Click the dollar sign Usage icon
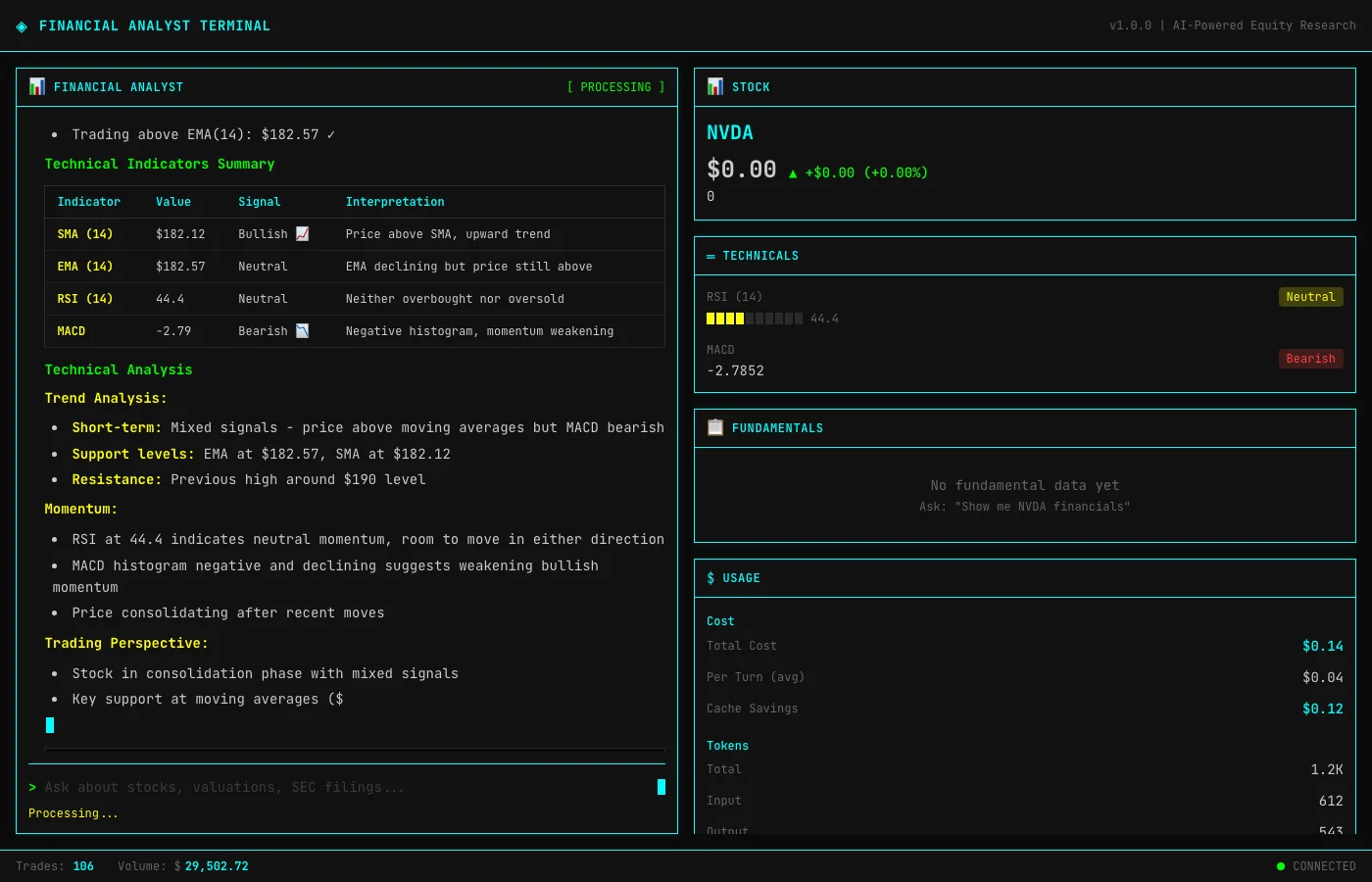This screenshot has height=882, width=1372. click(710, 578)
